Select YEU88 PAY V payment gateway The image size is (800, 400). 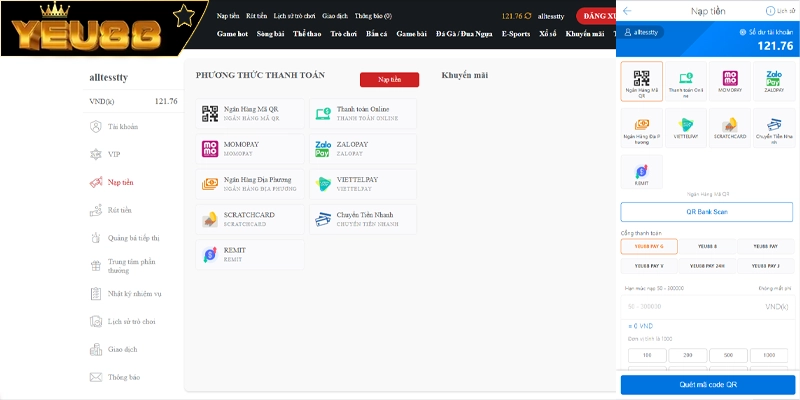(649, 266)
